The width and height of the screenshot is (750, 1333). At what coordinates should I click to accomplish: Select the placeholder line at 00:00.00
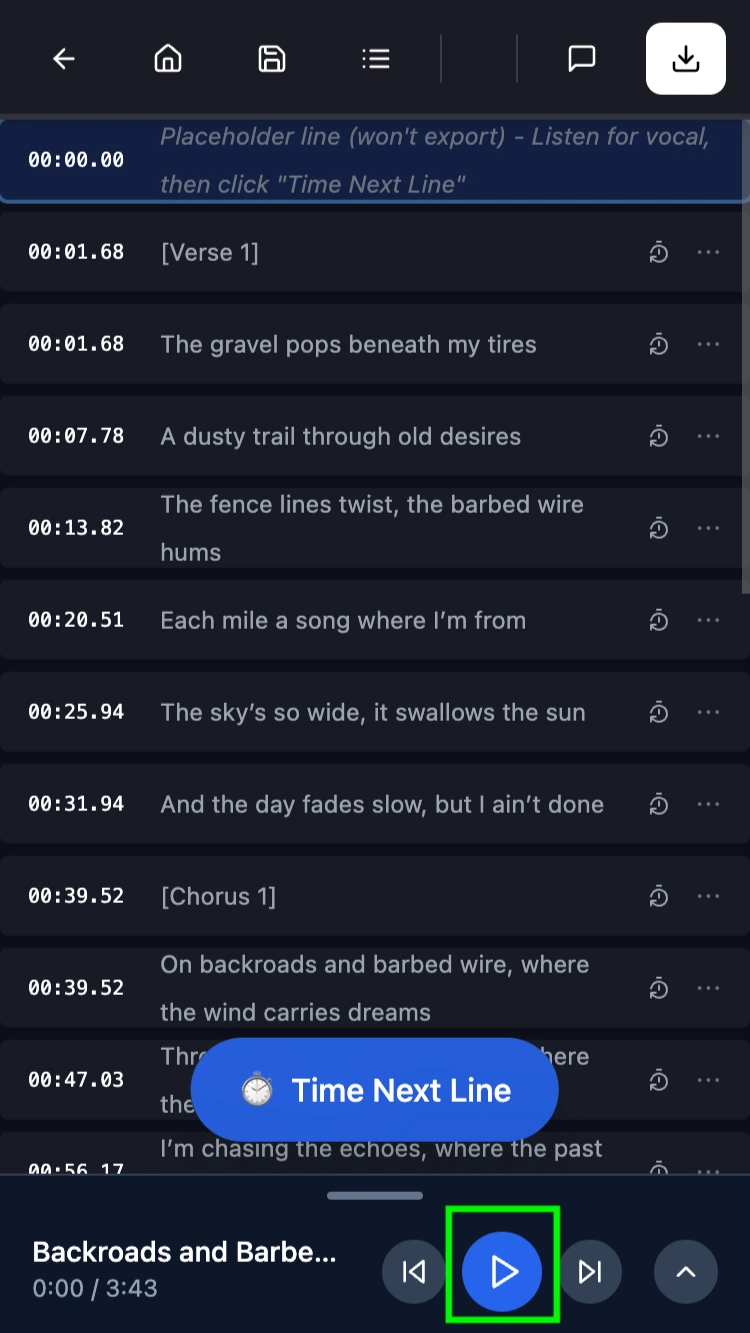375,160
